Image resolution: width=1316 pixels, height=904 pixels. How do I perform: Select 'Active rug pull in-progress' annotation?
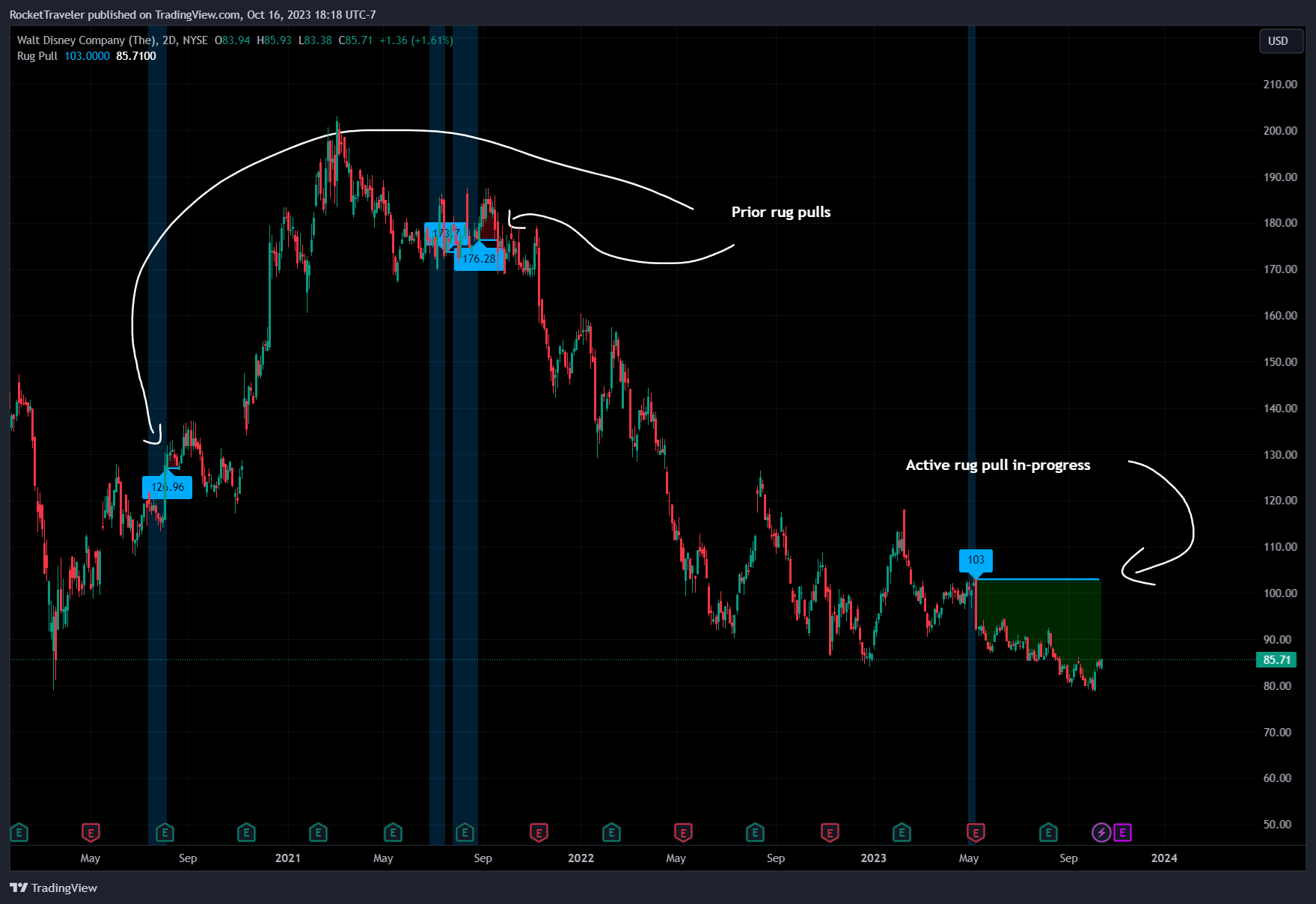(998, 465)
